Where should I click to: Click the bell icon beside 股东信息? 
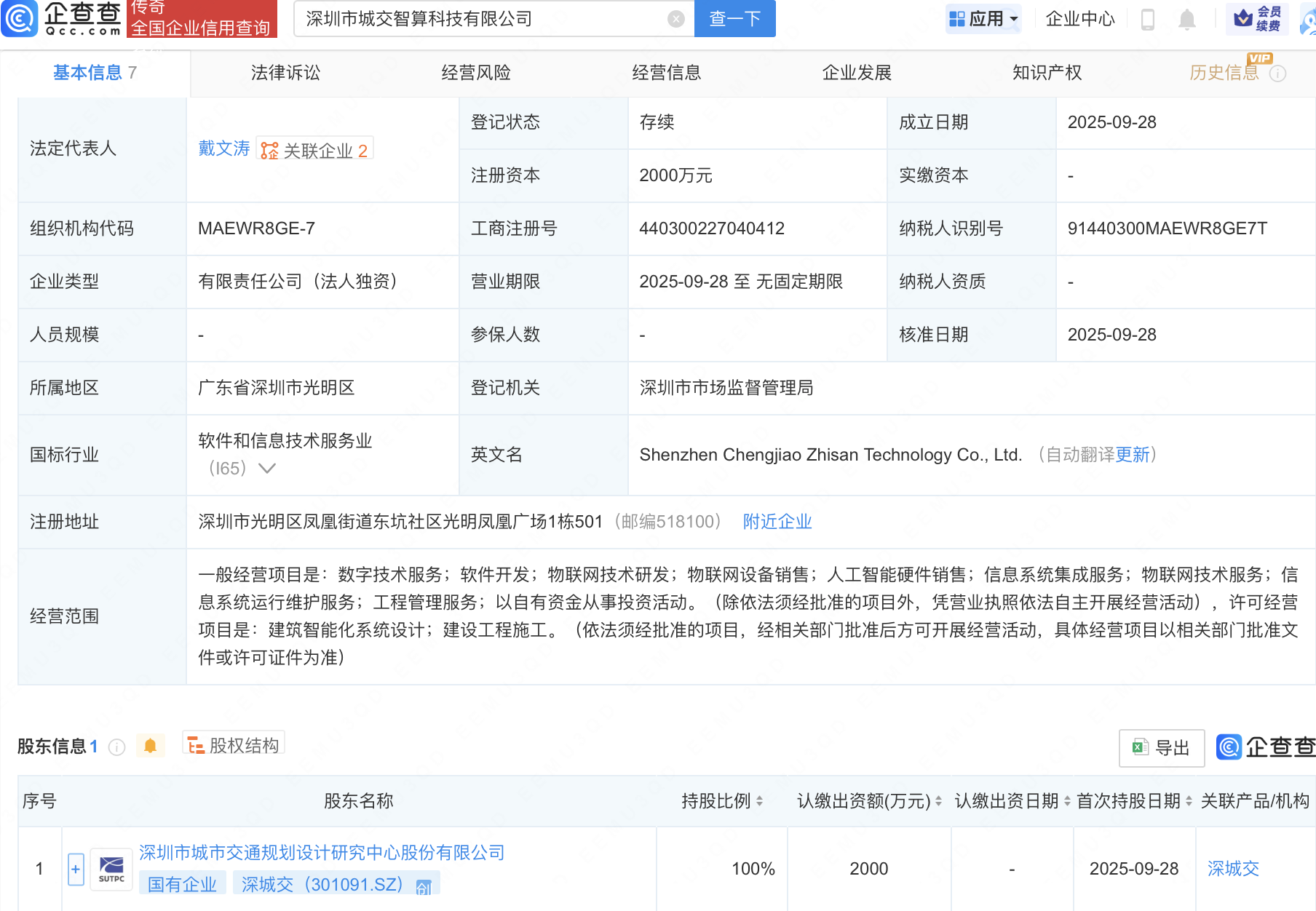pyautogui.click(x=151, y=746)
